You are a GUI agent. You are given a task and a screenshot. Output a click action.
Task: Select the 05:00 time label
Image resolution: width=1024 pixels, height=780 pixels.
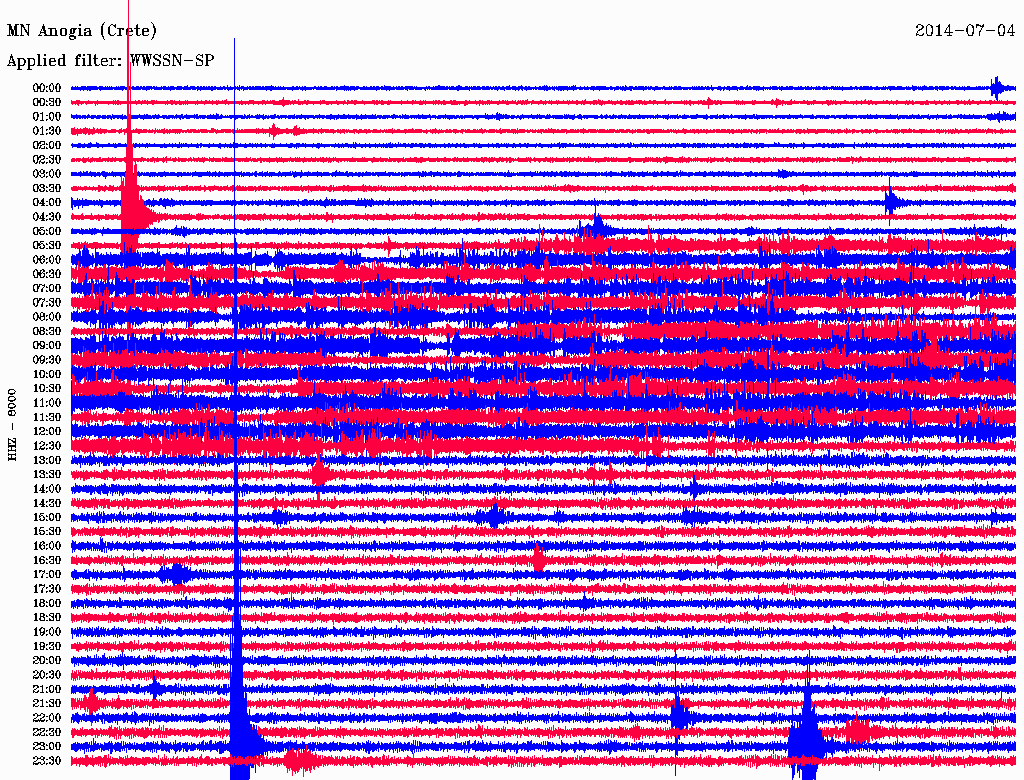click(x=47, y=231)
